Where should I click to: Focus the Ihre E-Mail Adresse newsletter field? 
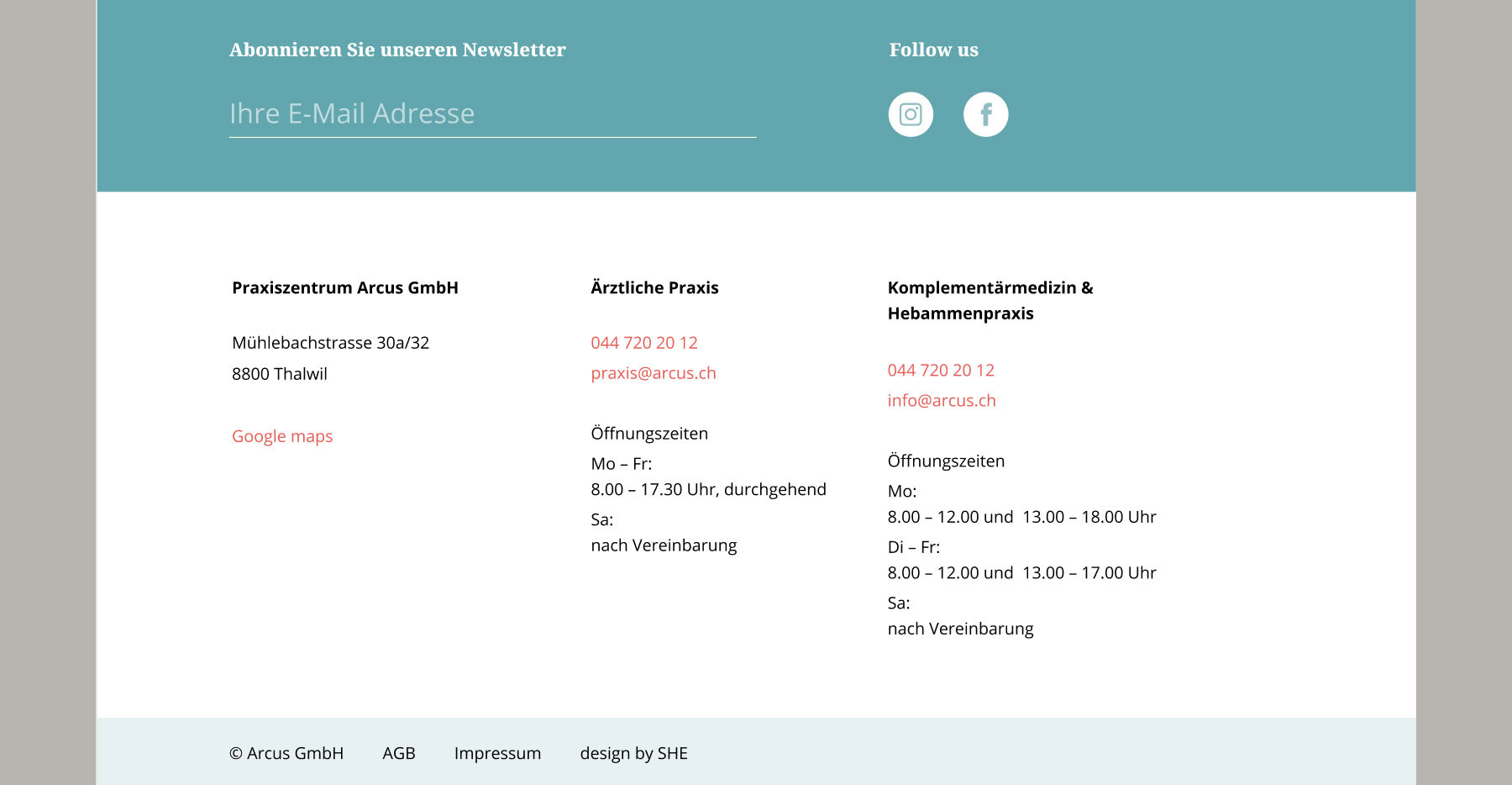[x=492, y=114]
